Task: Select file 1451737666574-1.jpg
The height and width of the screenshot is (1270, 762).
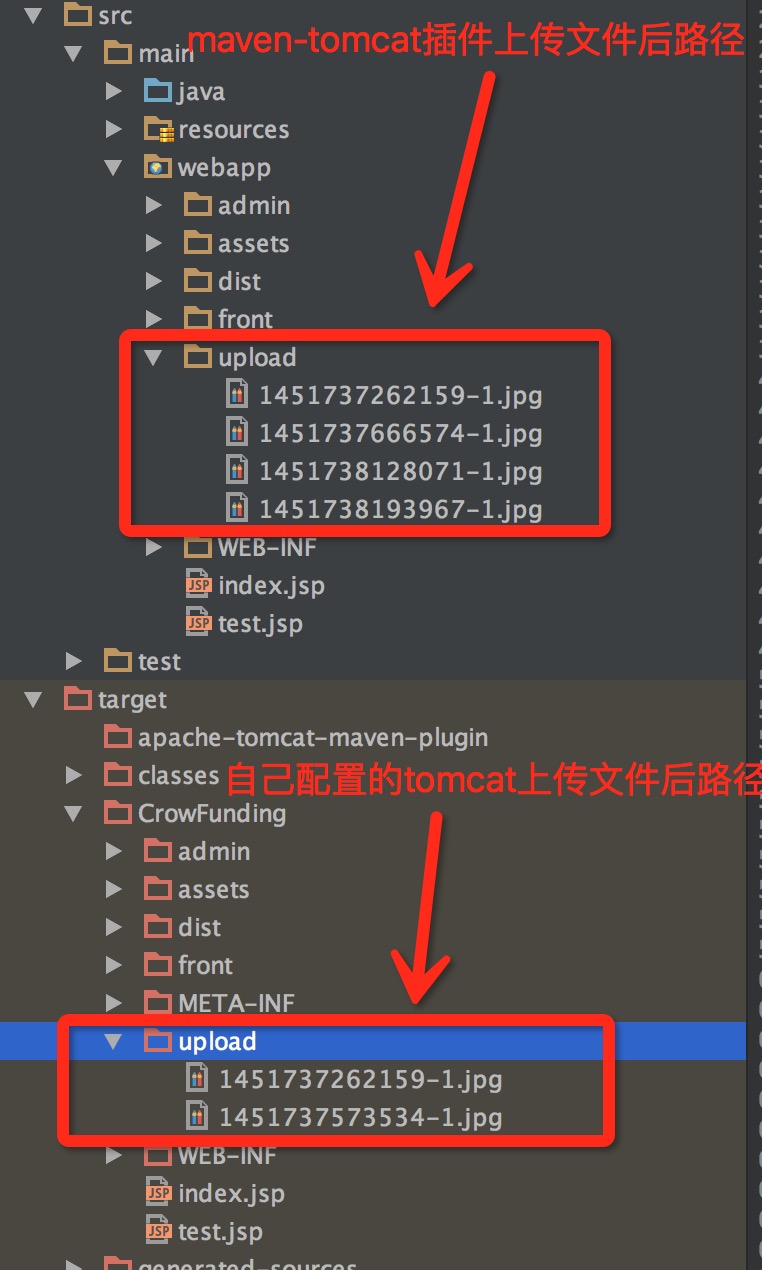Action: pyautogui.click(x=400, y=433)
